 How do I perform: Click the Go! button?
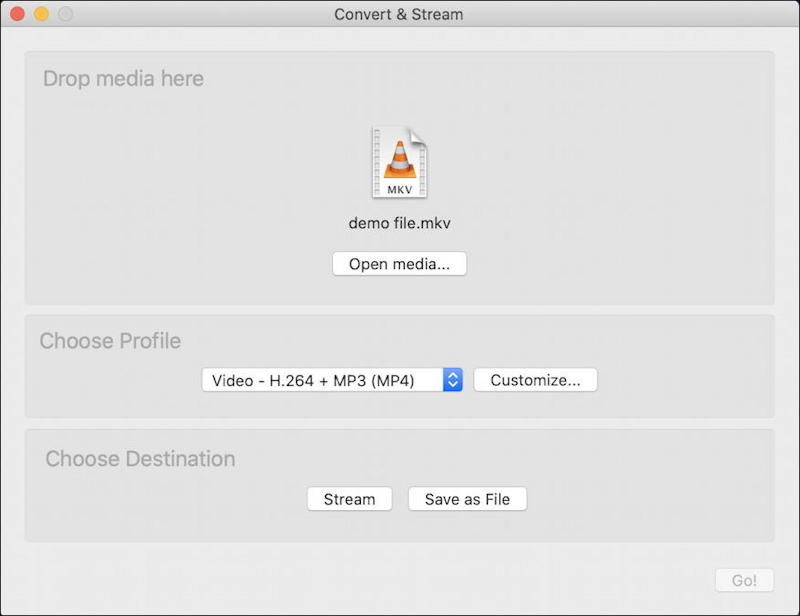click(744, 580)
